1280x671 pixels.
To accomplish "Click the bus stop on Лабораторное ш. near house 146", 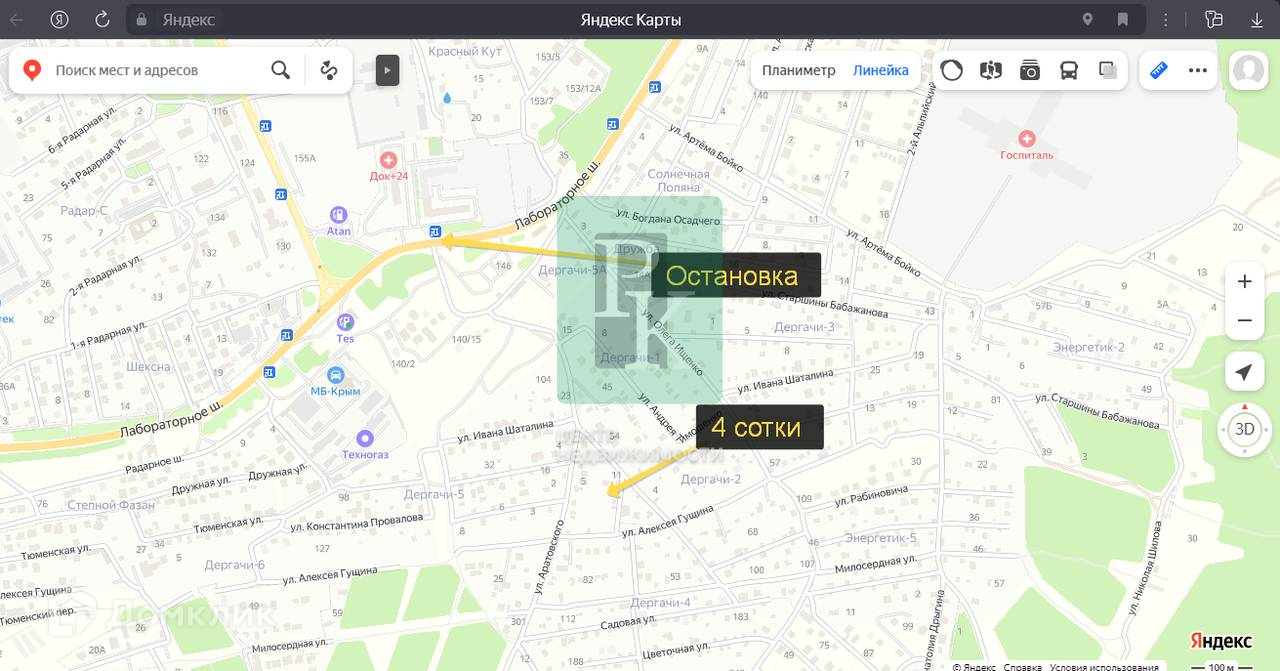I will point(435,232).
